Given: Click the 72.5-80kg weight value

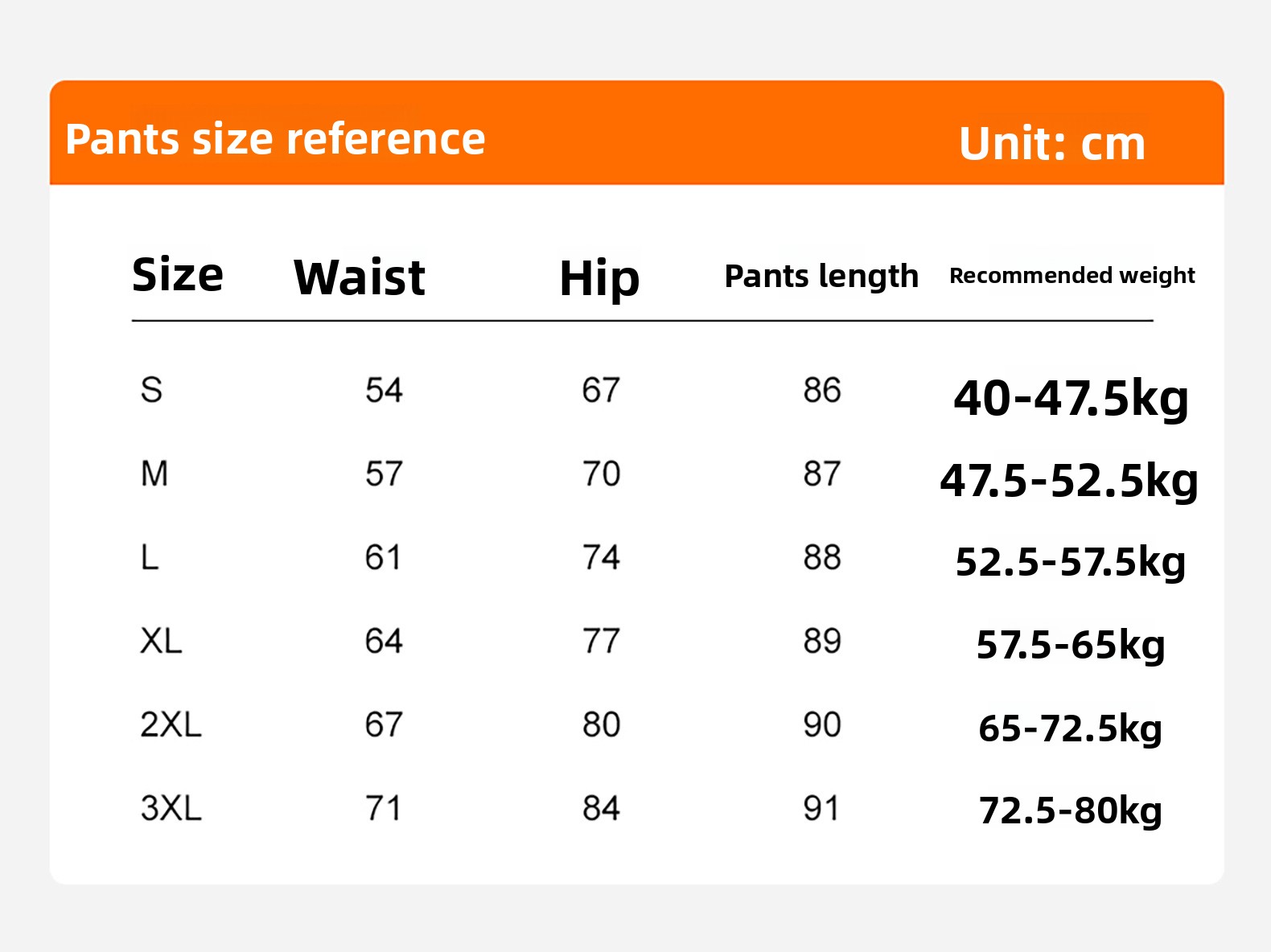Looking at the screenshot, I should [1070, 810].
